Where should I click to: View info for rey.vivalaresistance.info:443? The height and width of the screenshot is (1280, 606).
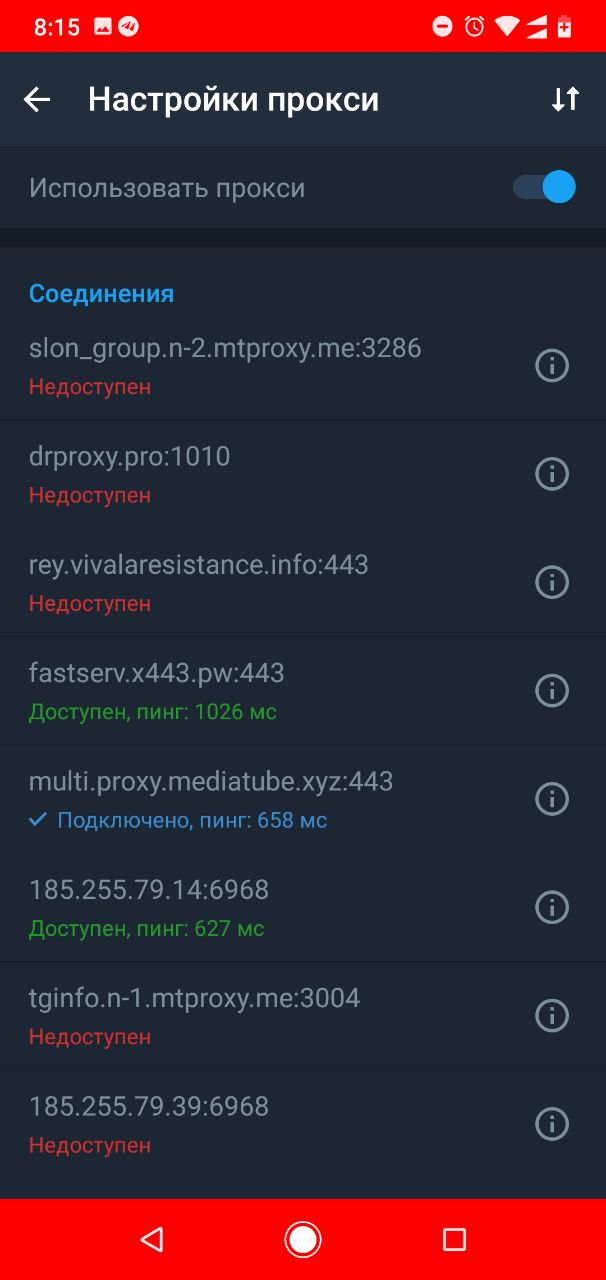pos(552,582)
